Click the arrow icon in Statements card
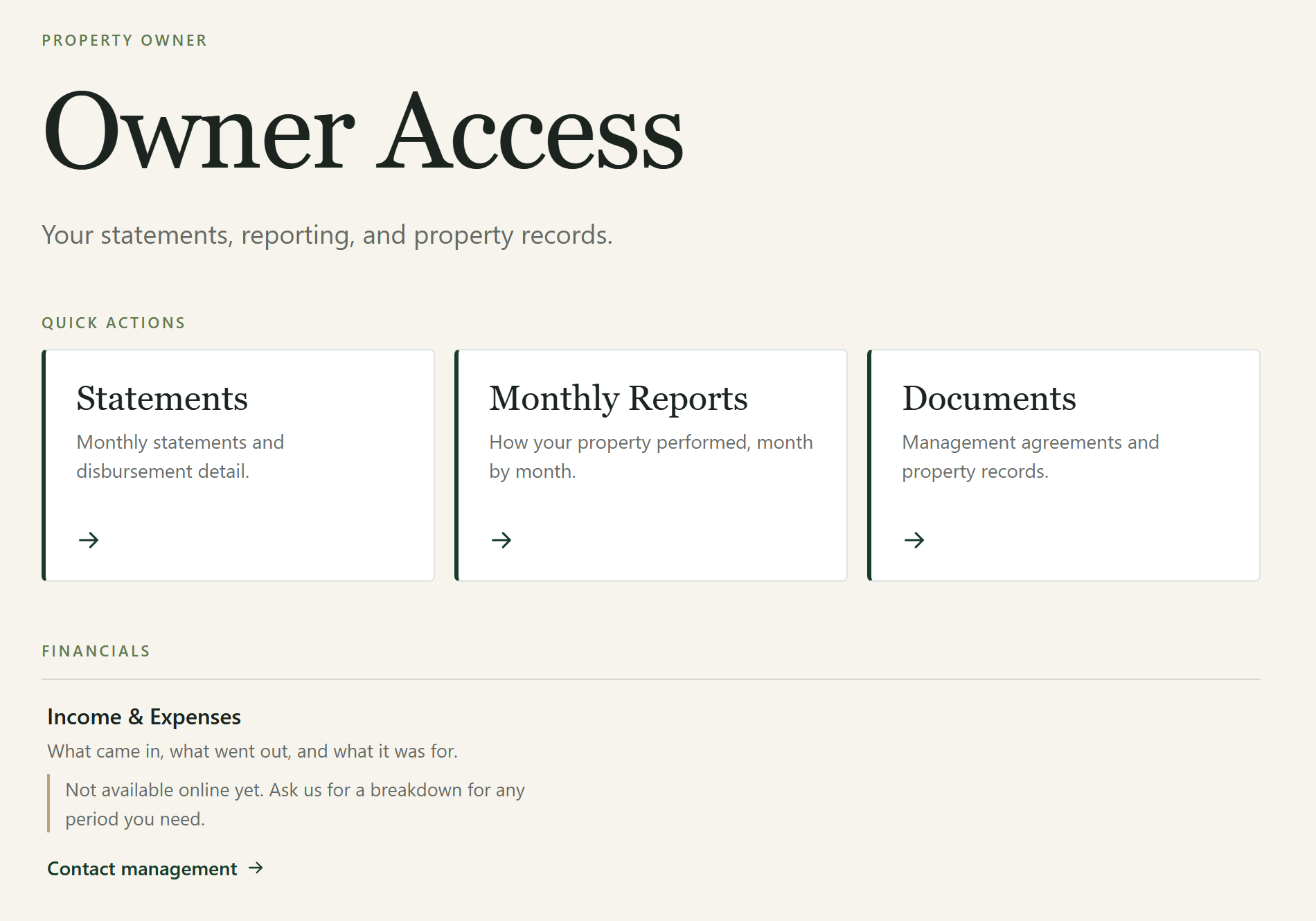This screenshot has width=1316, height=921. click(89, 540)
